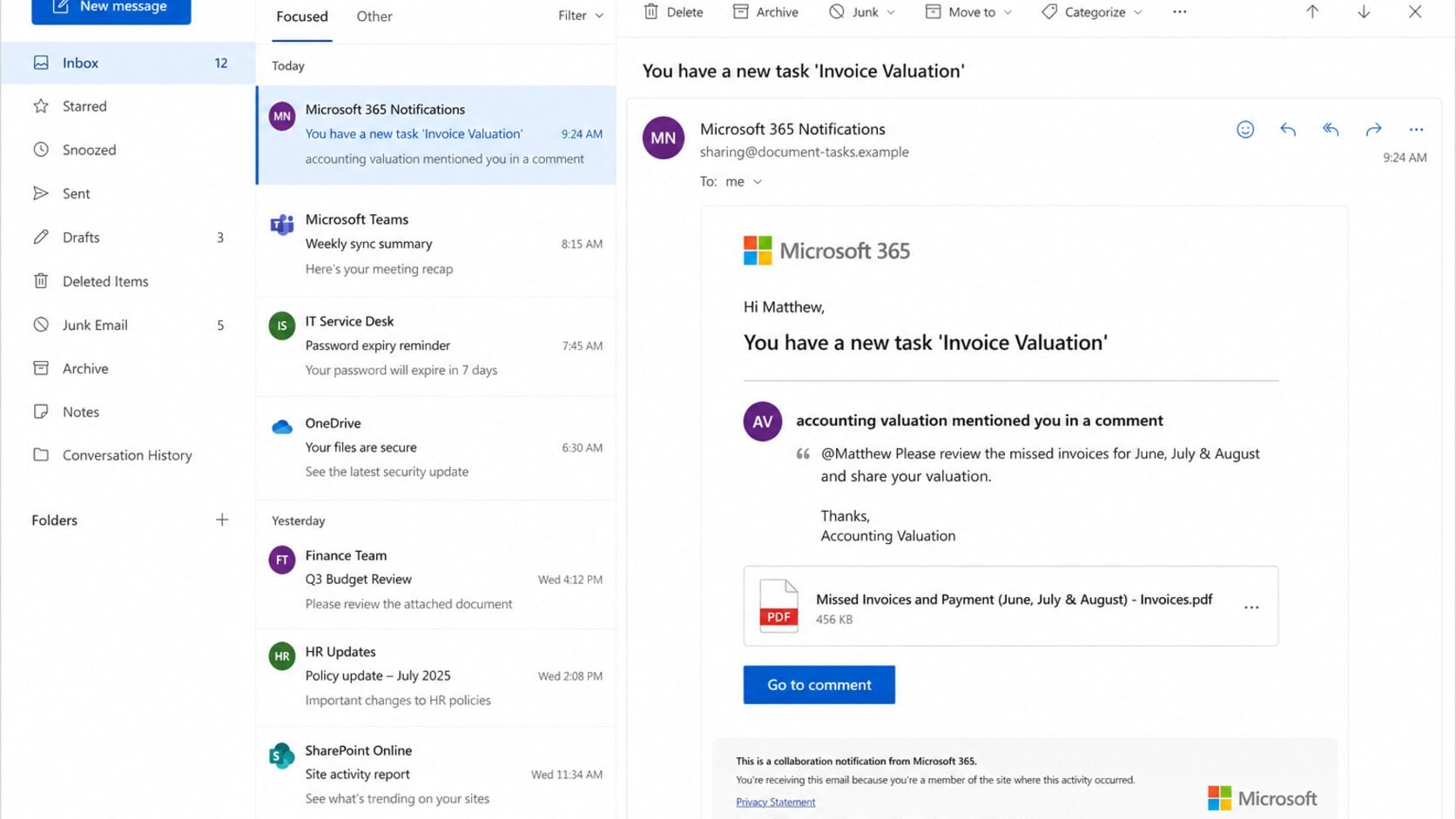1456x819 pixels.
Task: Mark message as Junk
Action: [853, 12]
